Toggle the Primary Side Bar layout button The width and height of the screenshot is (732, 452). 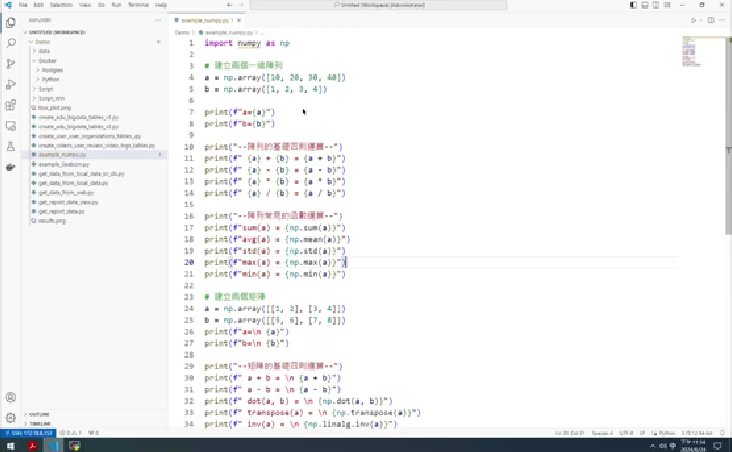tap(633, 5)
